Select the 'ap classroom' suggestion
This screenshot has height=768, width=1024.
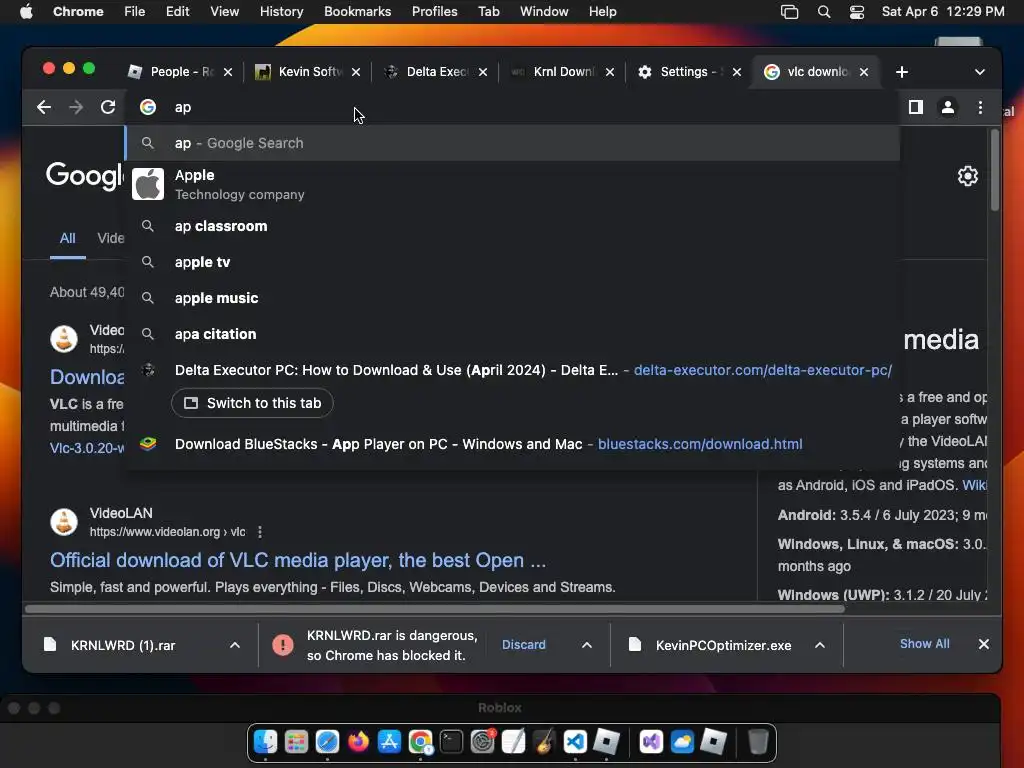pos(512,226)
